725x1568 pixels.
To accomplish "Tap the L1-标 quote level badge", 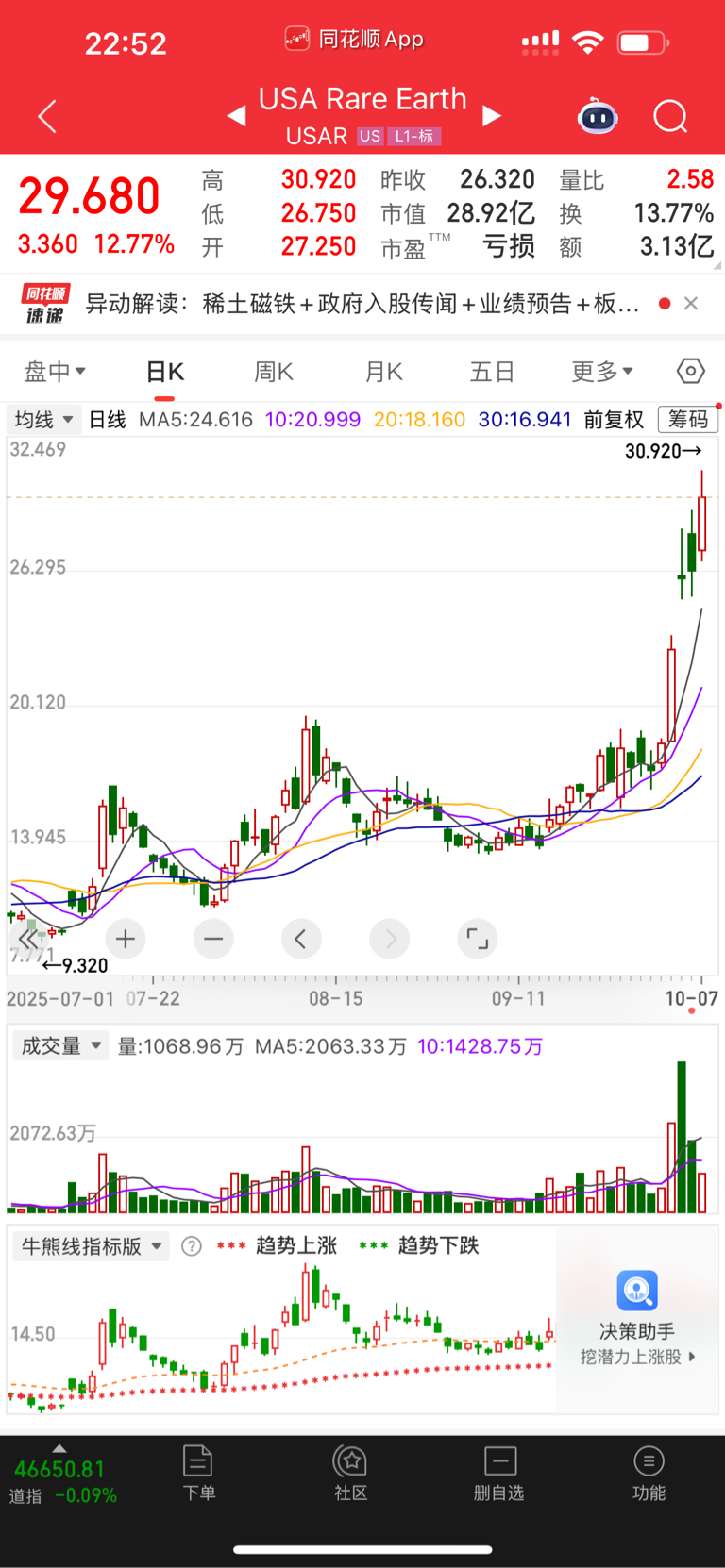I will click(413, 136).
